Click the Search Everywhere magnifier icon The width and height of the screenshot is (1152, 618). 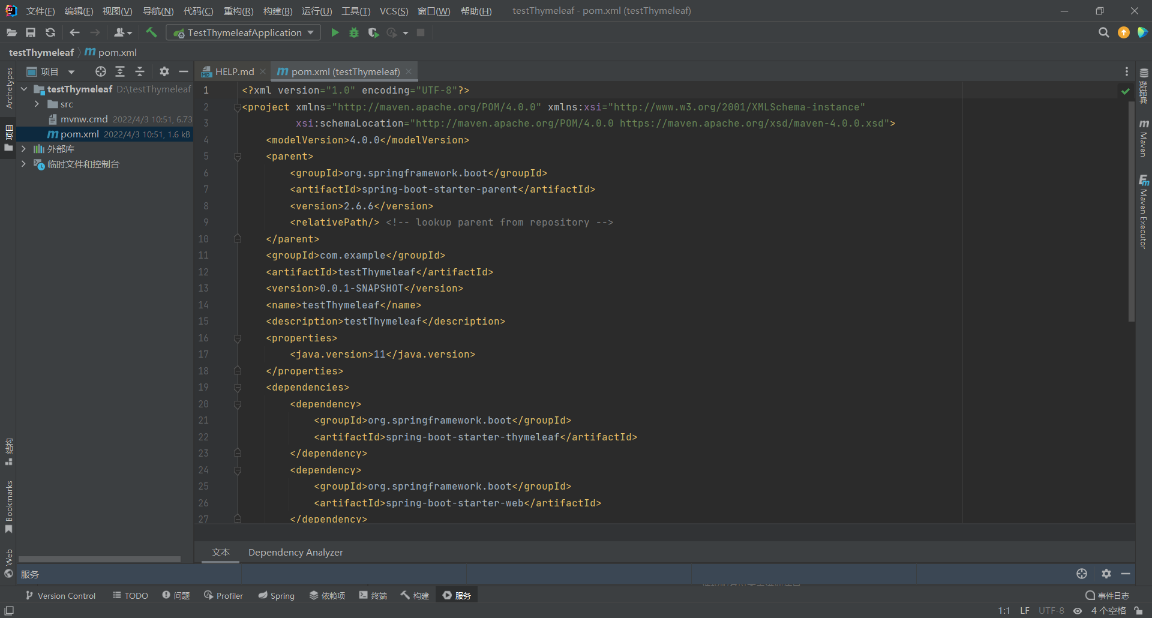pos(1104,32)
